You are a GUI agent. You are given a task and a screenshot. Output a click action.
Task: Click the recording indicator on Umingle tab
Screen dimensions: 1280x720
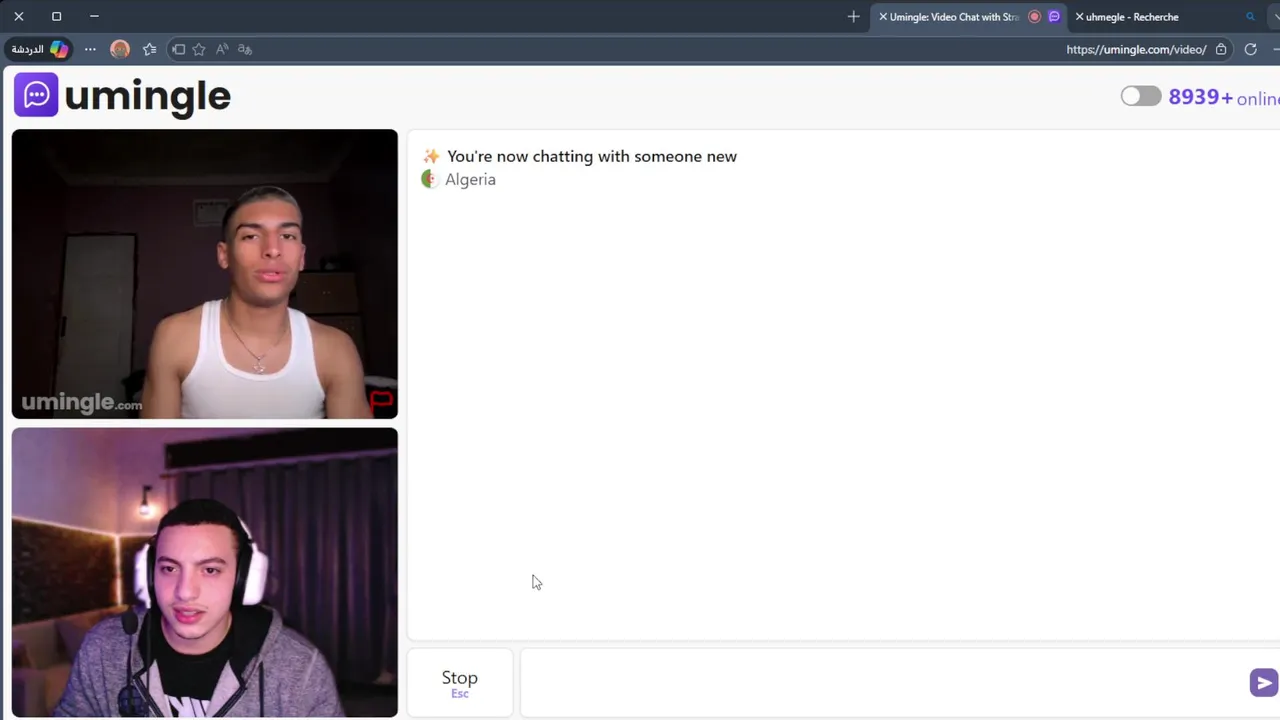coord(1034,17)
